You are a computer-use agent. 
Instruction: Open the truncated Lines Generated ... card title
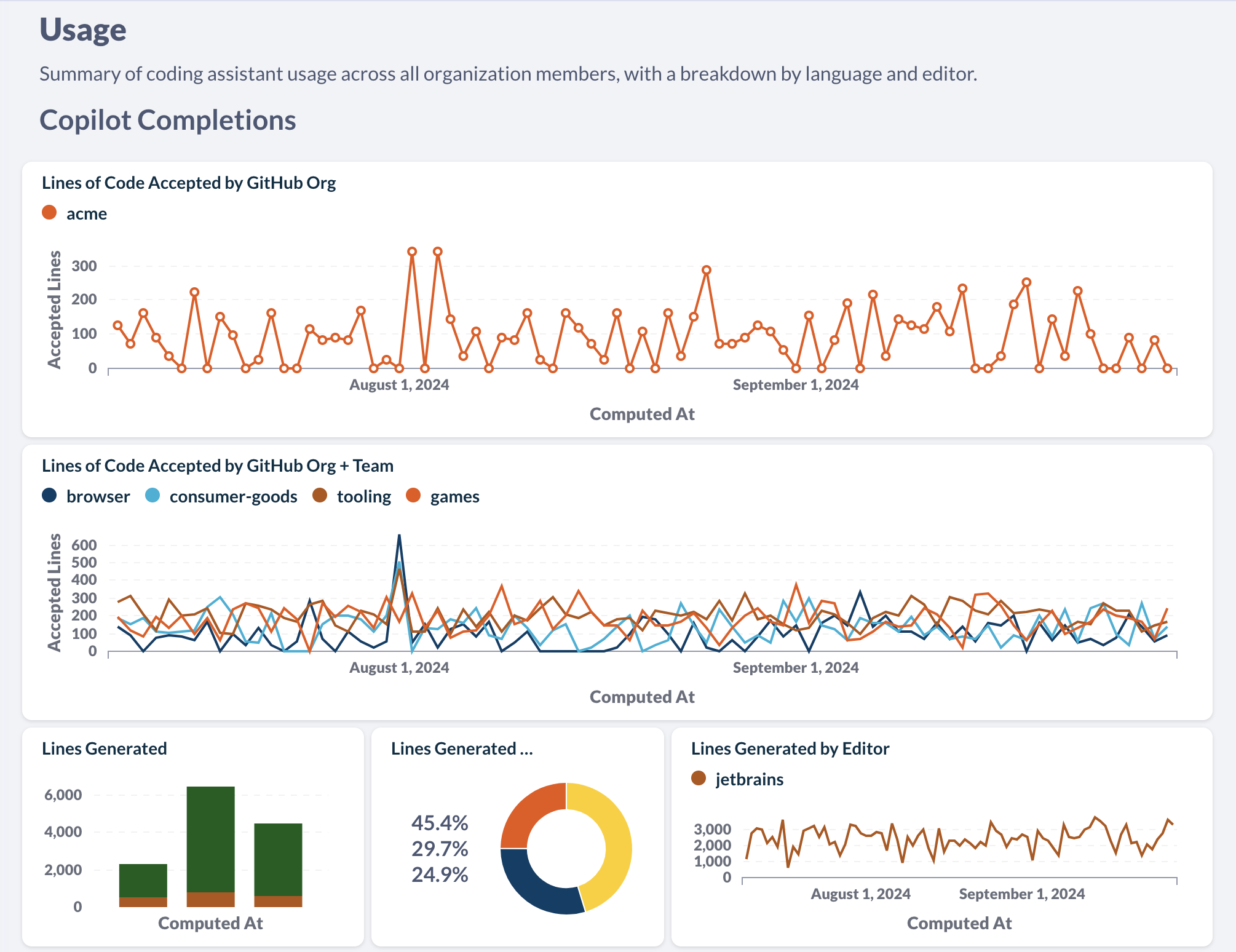pyautogui.click(x=462, y=748)
